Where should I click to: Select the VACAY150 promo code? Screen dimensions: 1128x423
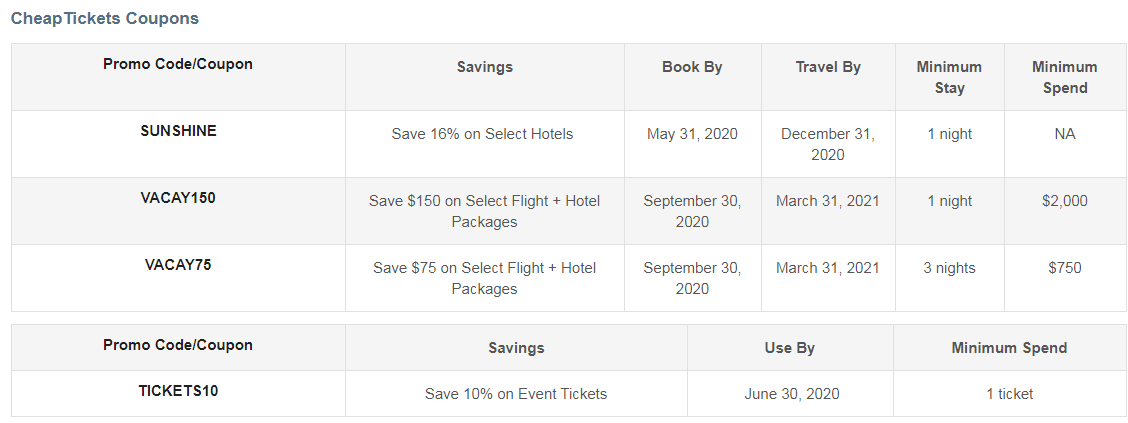(x=178, y=198)
